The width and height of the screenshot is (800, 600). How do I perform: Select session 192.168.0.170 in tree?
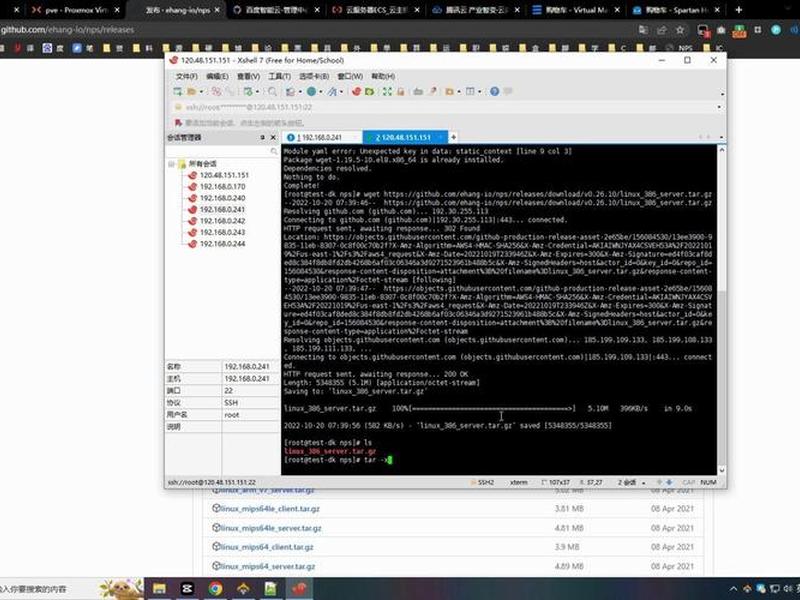click(222, 187)
